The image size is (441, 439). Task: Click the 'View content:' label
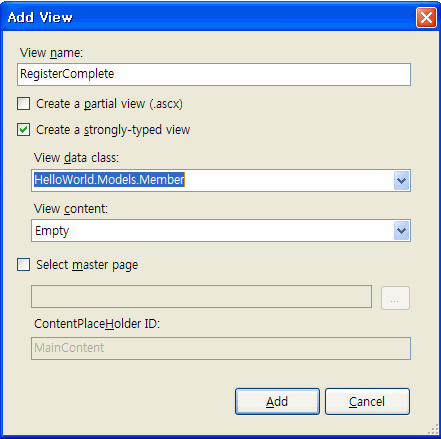pyautogui.click(x=71, y=209)
